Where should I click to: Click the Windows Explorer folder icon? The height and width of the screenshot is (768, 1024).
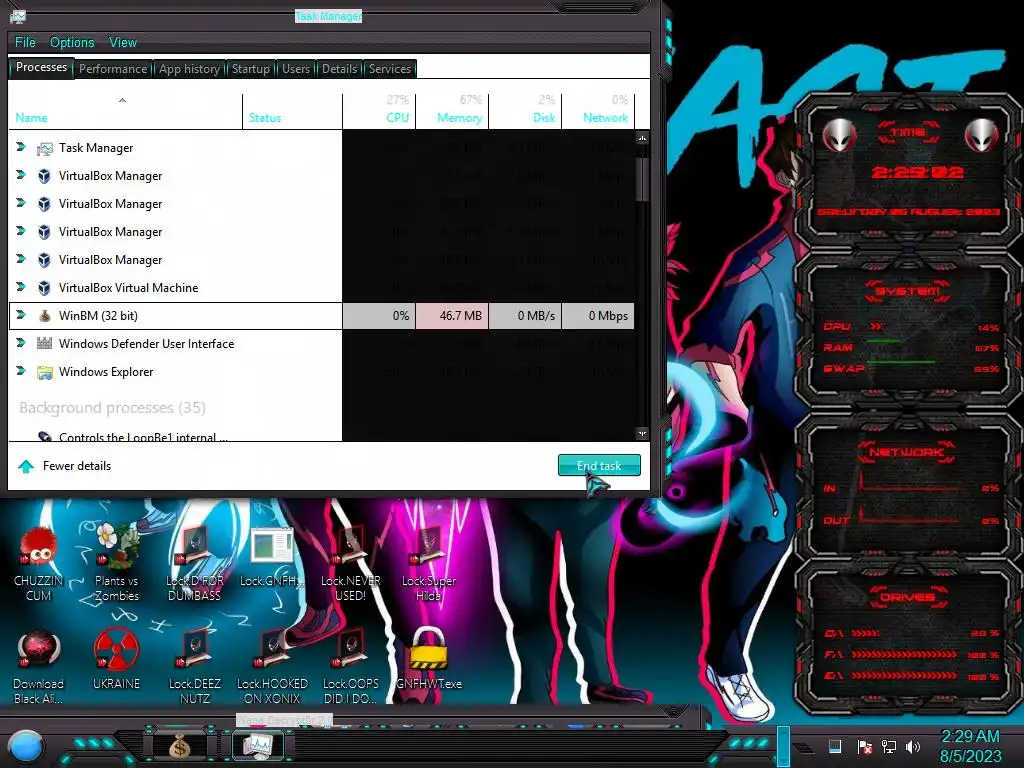click(44, 372)
